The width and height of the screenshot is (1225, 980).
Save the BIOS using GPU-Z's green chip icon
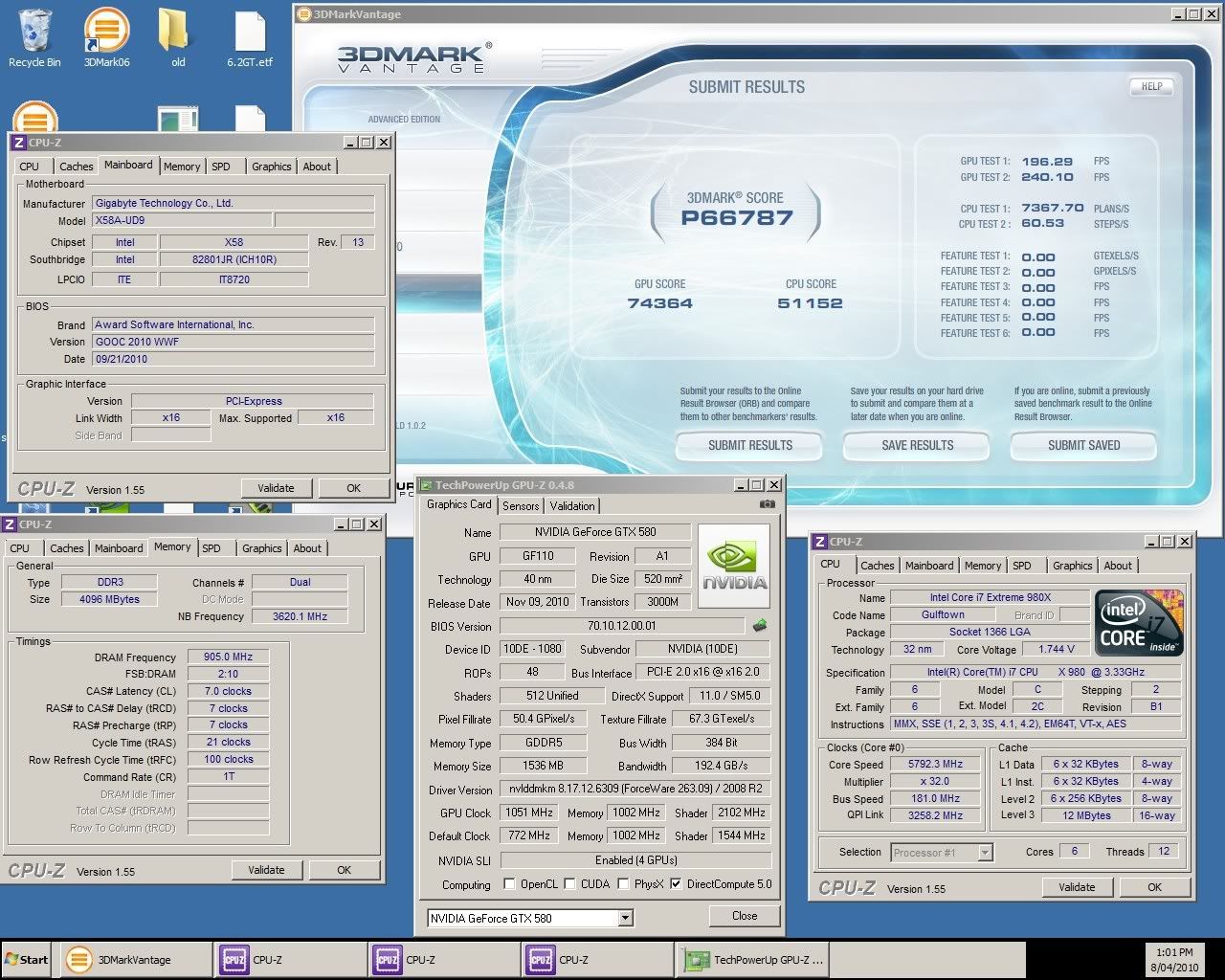pyautogui.click(x=760, y=626)
